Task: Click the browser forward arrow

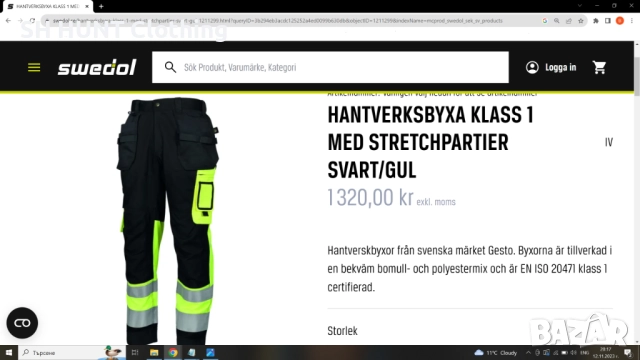Action: [x=20, y=20]
